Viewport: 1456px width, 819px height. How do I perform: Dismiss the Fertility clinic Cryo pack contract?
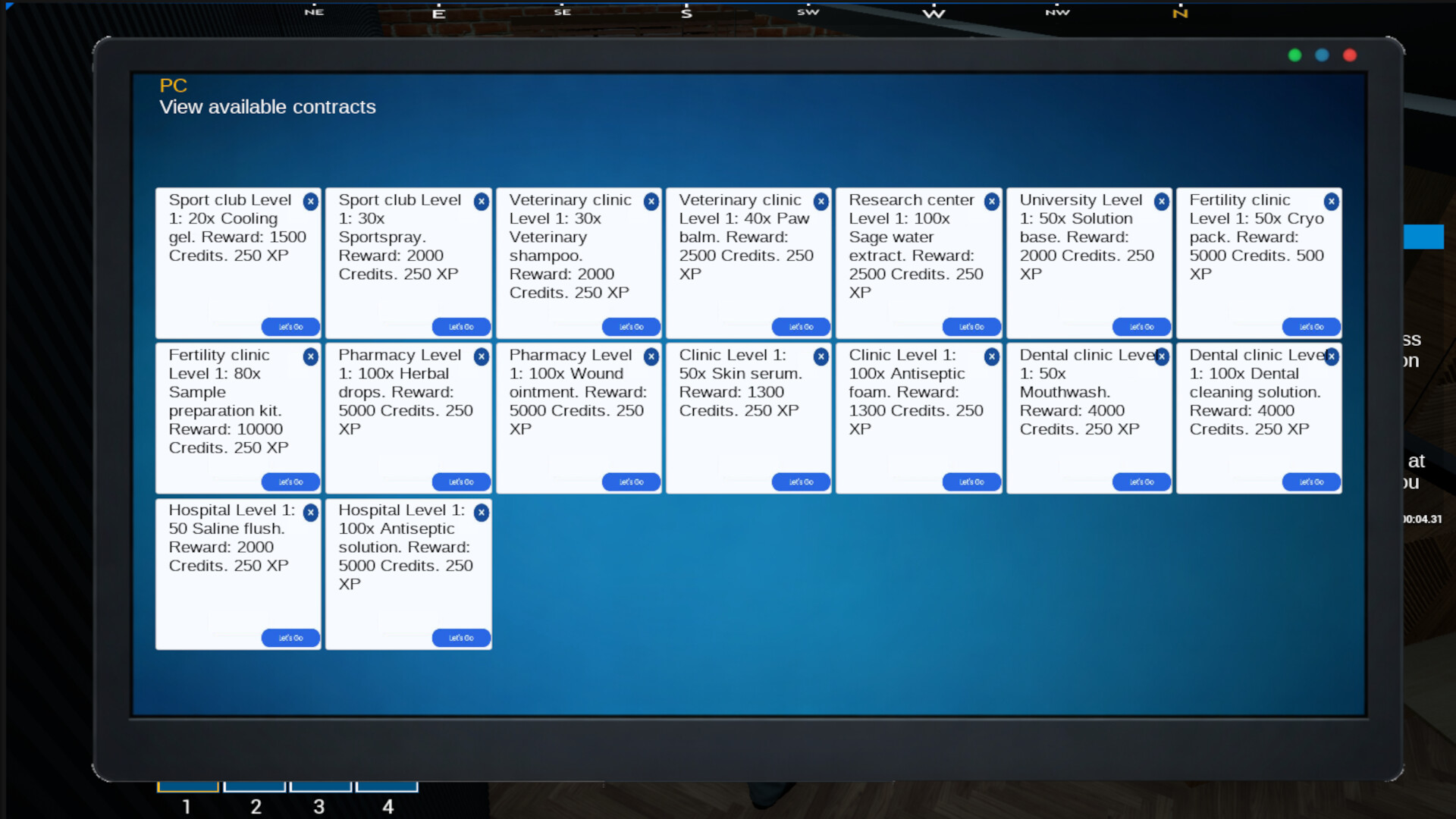tap(1332, 202)
